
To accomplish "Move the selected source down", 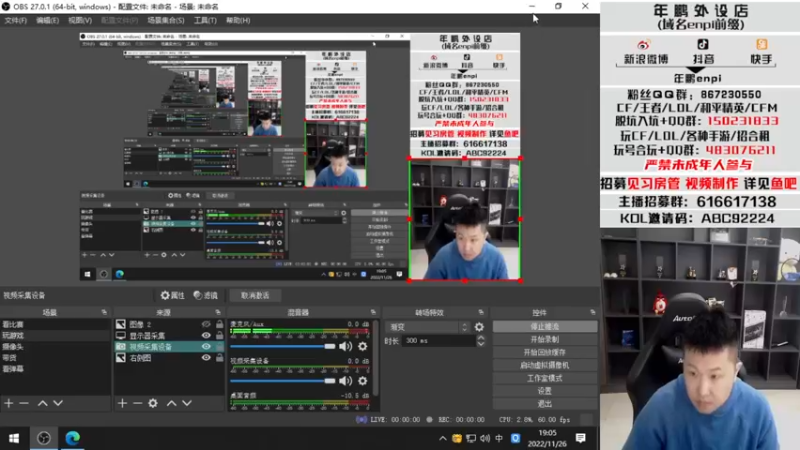I will coord(187,403).
